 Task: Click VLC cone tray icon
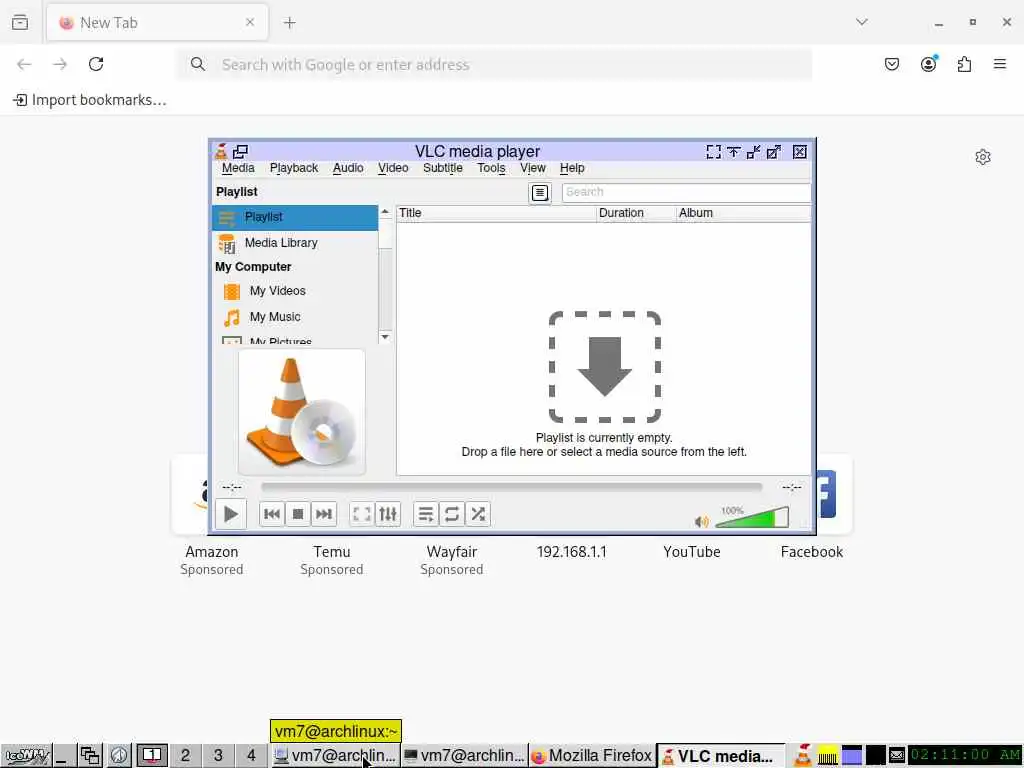(x=802, y=756)
